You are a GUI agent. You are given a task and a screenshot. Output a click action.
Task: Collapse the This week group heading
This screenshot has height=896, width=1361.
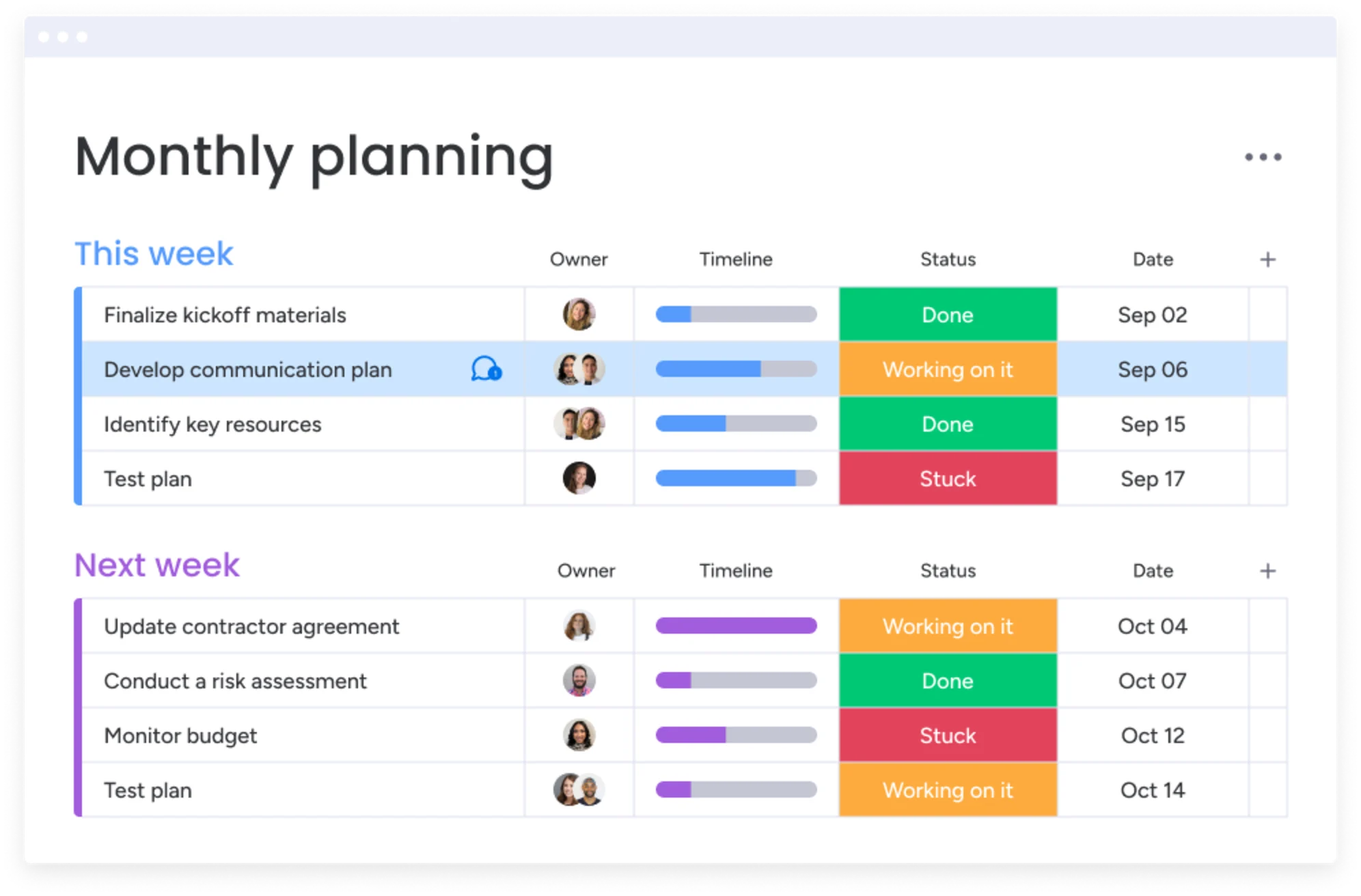(154, 253)
